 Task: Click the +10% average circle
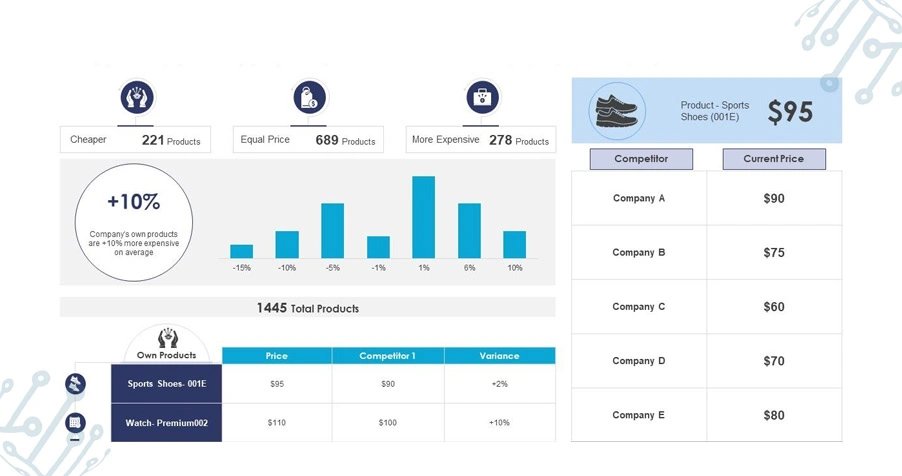(x=133, y=222)
